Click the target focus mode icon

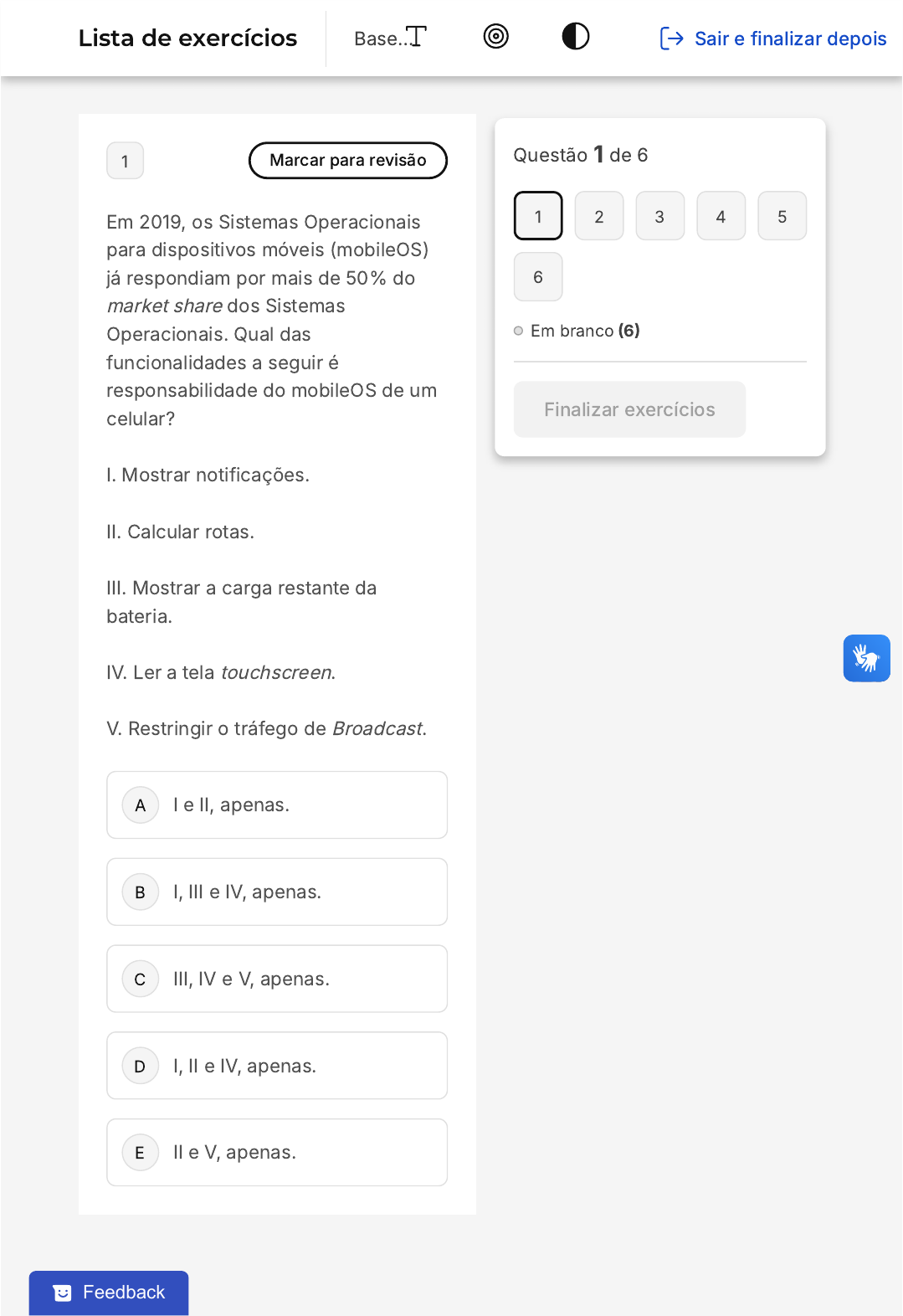click(x=496, y=37)
